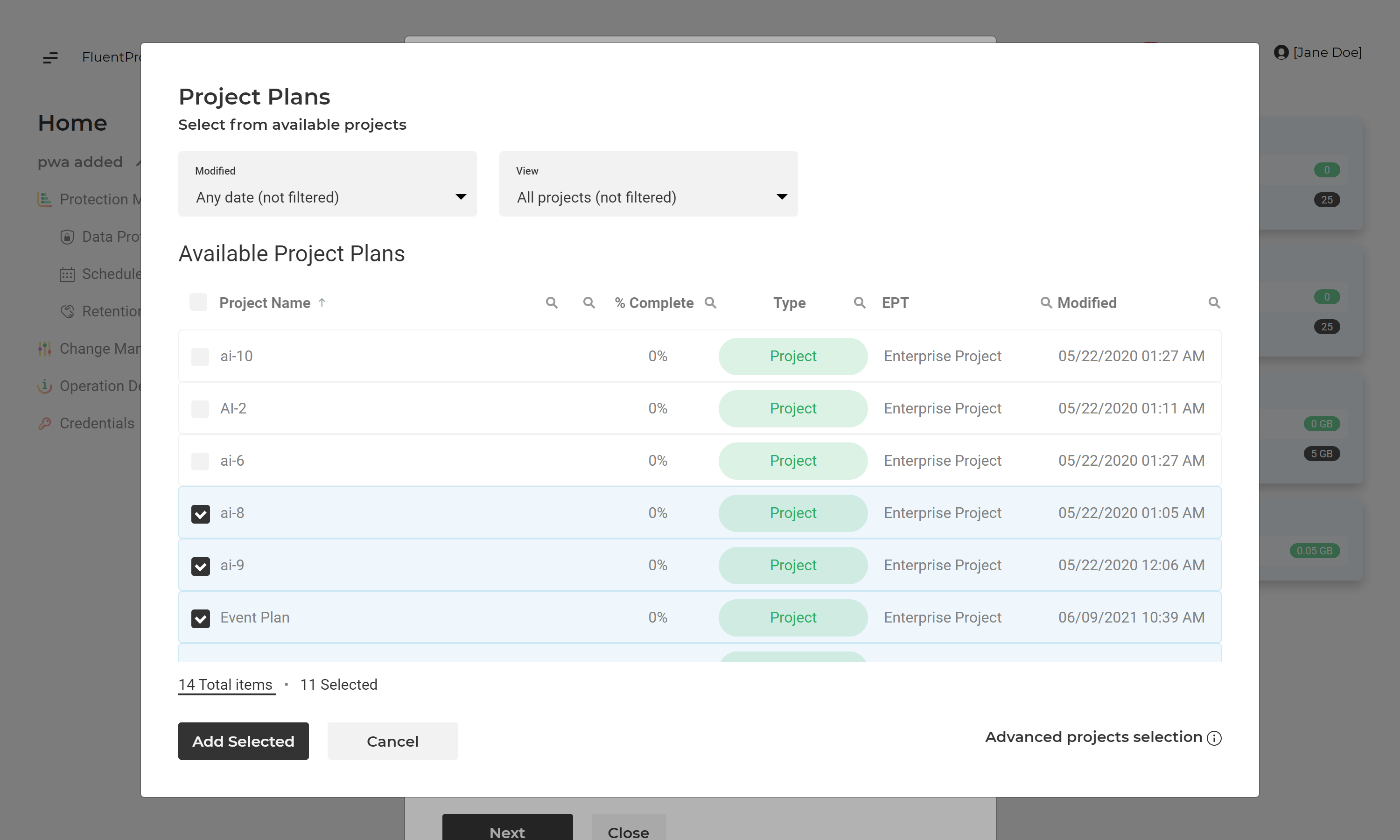
Task: Toggle the Project Name sort arrow
Action: coord(322,303)
